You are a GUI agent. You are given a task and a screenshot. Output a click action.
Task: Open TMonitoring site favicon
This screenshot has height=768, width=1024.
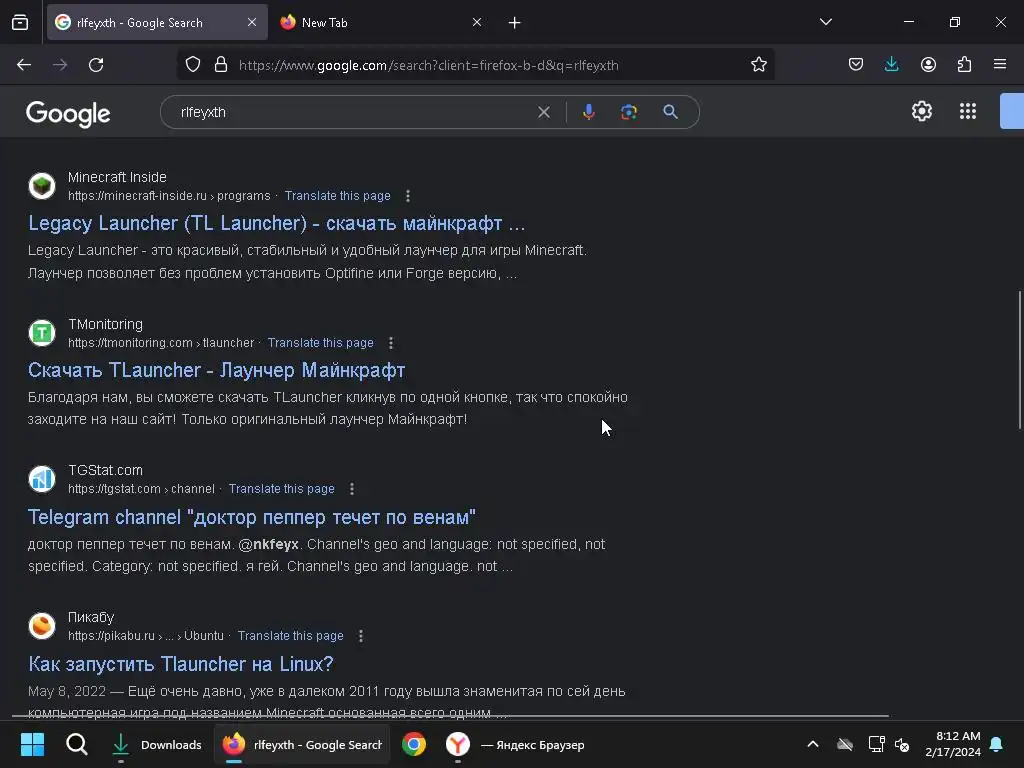[42, 333]
